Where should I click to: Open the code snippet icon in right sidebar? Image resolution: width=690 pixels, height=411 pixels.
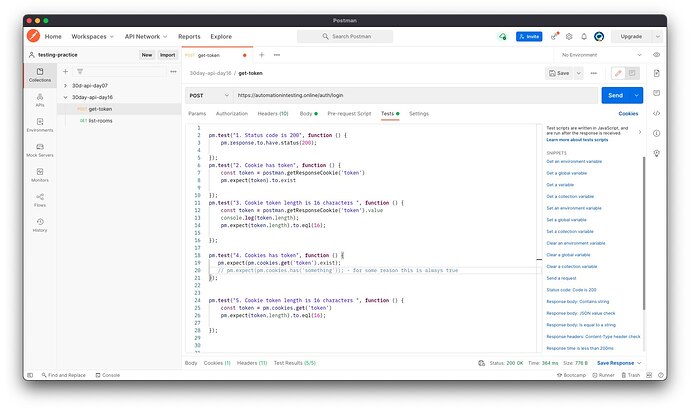657,113
